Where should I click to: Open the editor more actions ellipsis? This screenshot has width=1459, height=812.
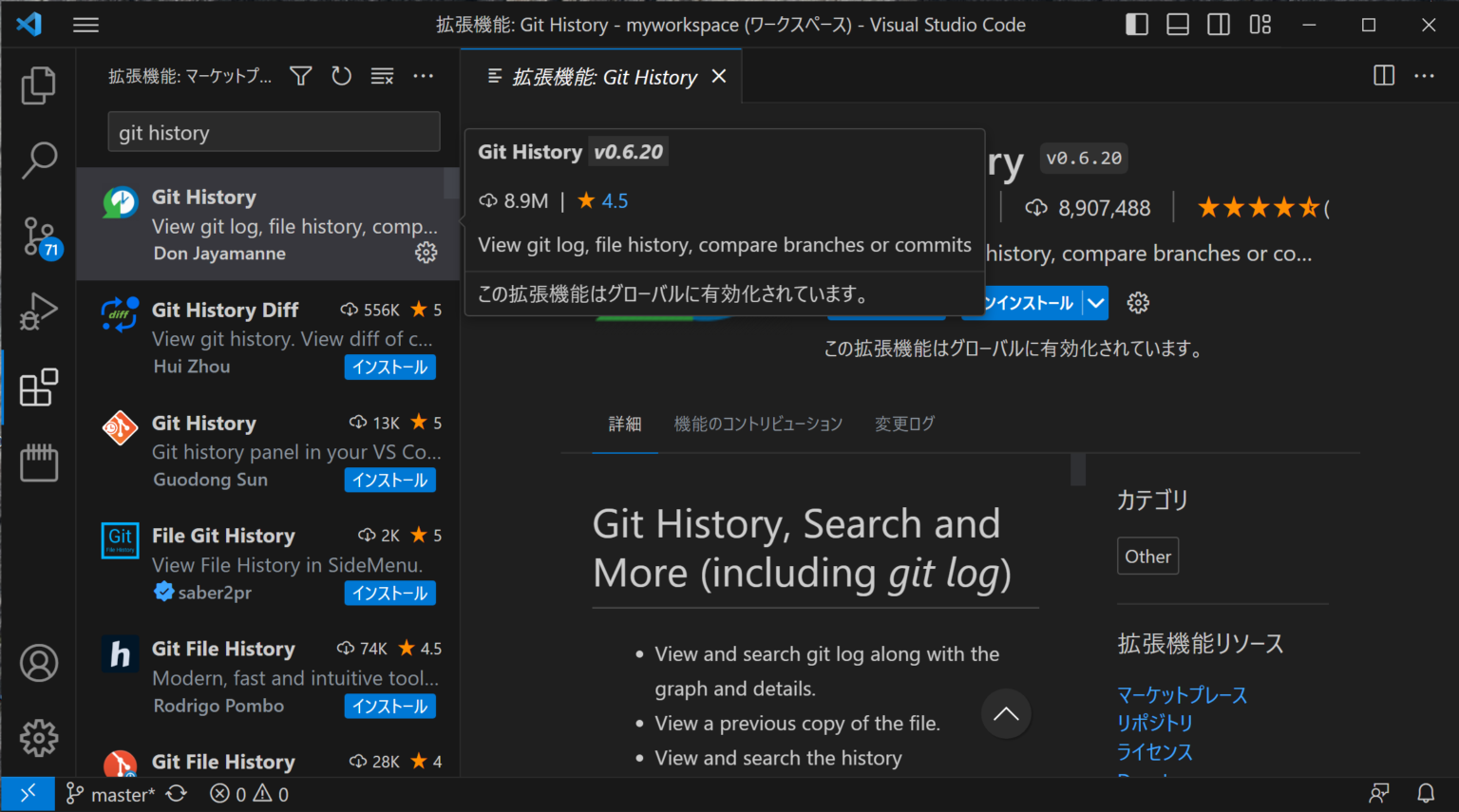click(x=1424, y=76)
